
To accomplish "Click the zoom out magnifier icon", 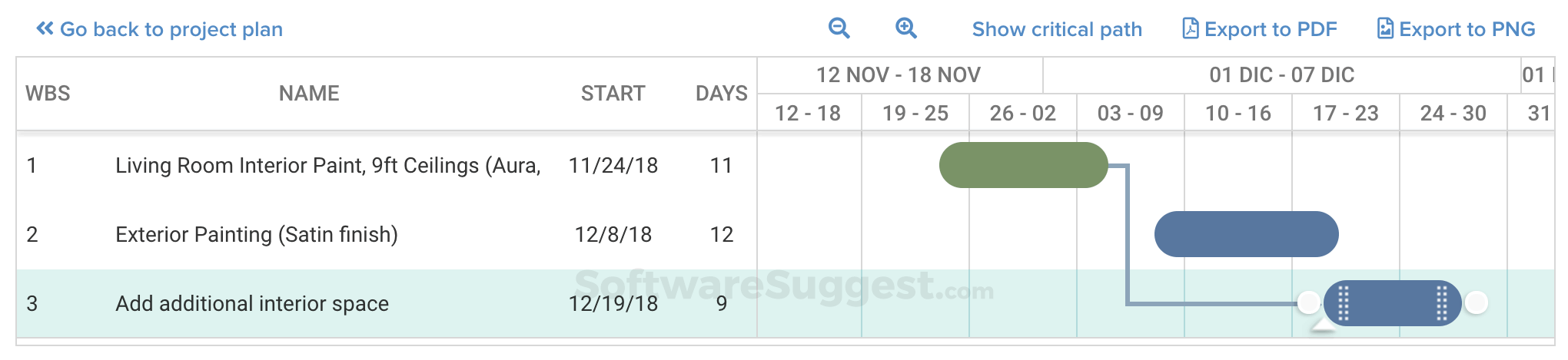I will [839, 28].
